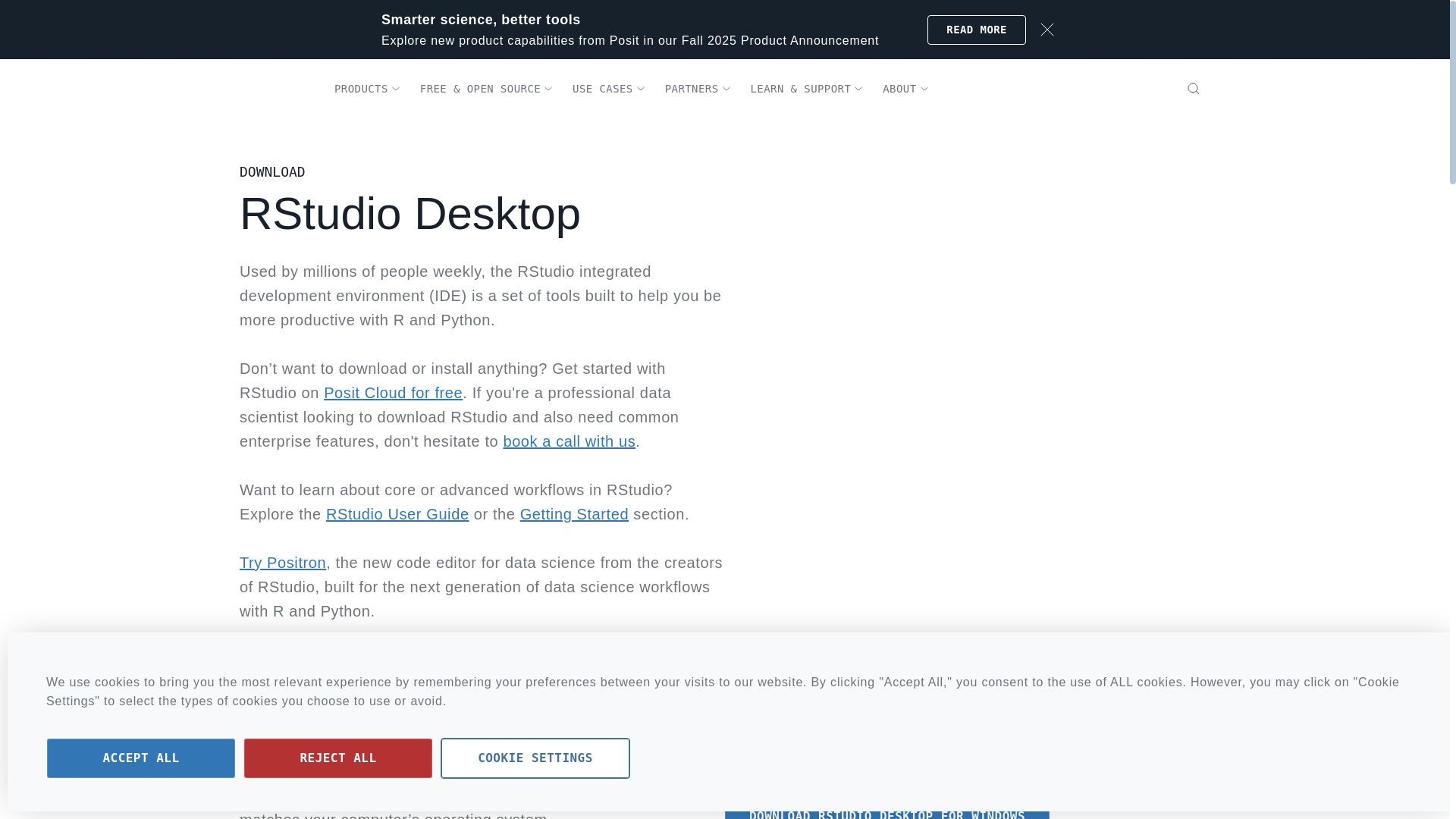Click the DOWNLOAD label above heading
The width and height of the screenshot is (1456, 819).
272,172
